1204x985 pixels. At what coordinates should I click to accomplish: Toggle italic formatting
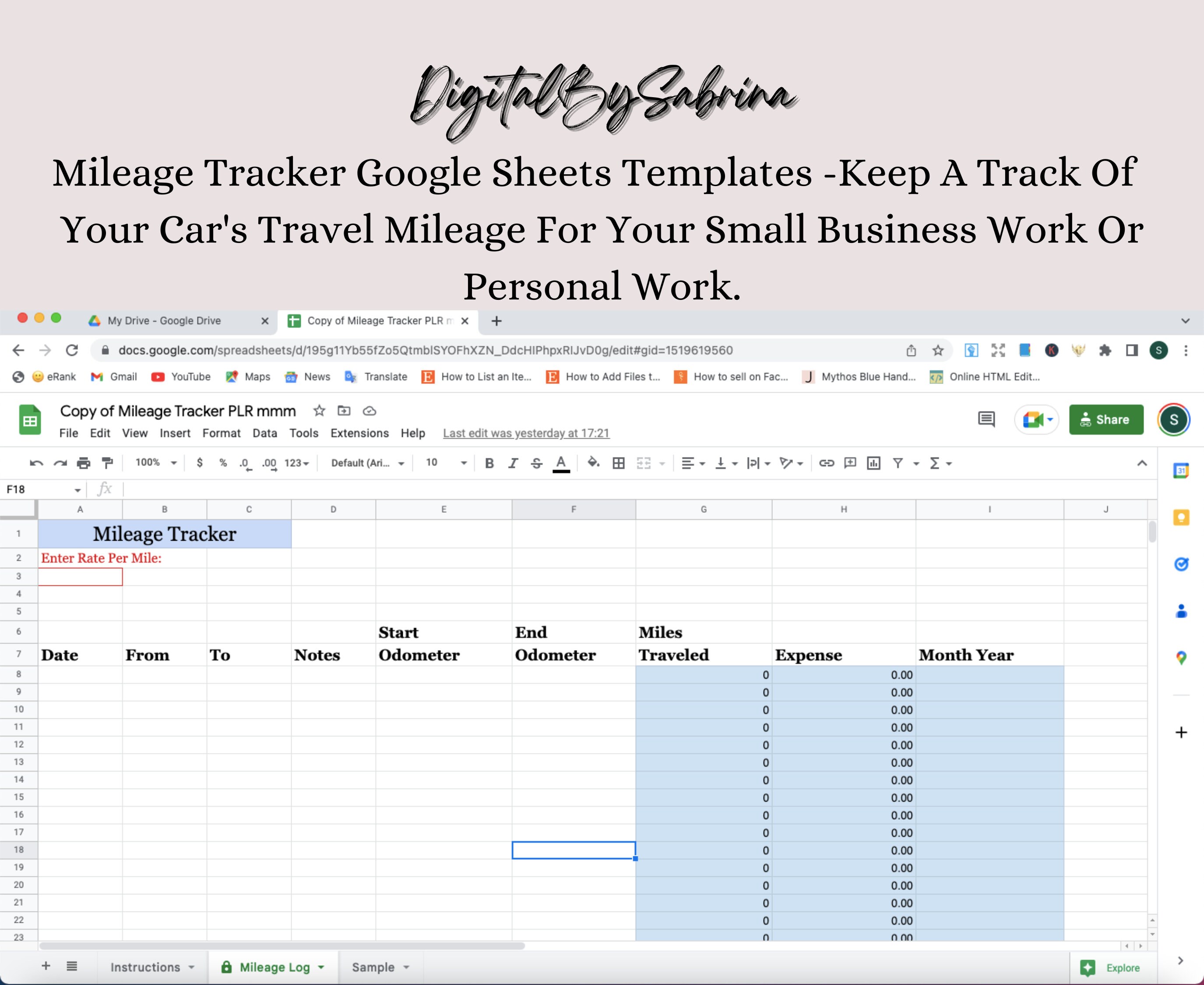pos(513,464)
